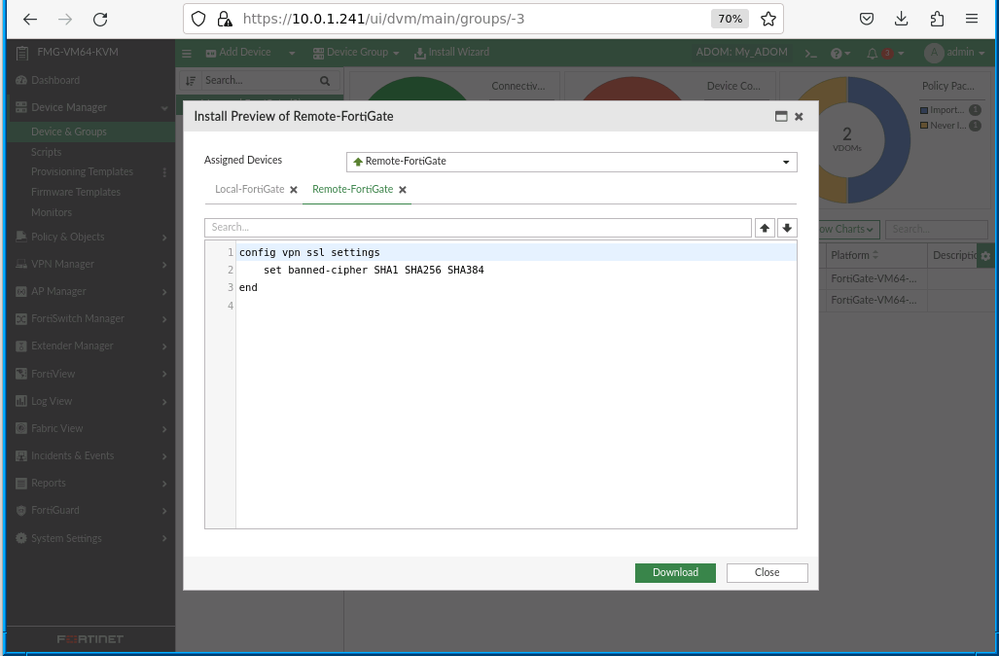Screen dimensions: 999x656
Task: Click the 'set banned-cipher' line
Action: click(x=373, y=270)
